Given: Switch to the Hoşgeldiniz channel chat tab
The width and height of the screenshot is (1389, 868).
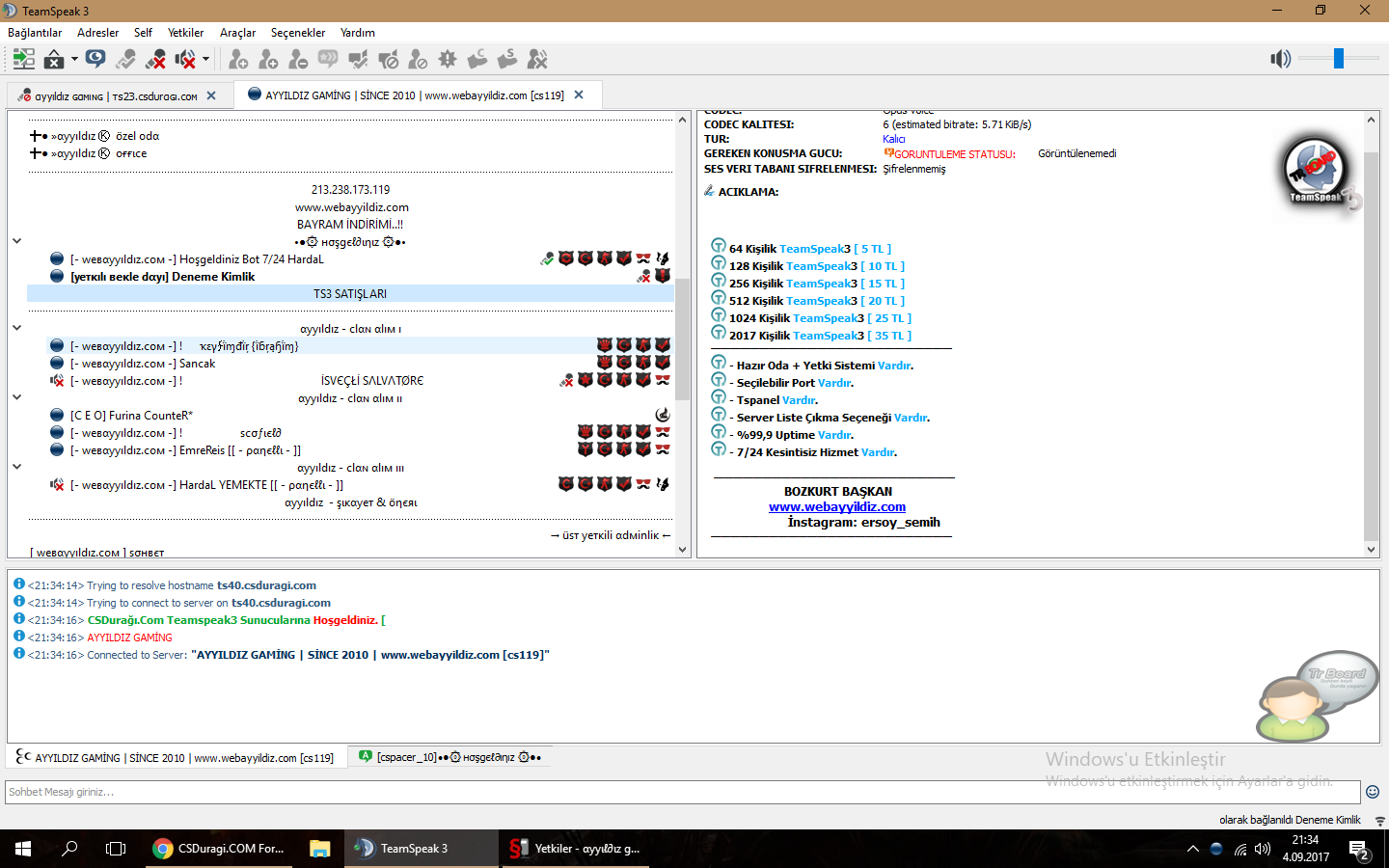Looking at the screenshot, I should click(x=449, y=757).
